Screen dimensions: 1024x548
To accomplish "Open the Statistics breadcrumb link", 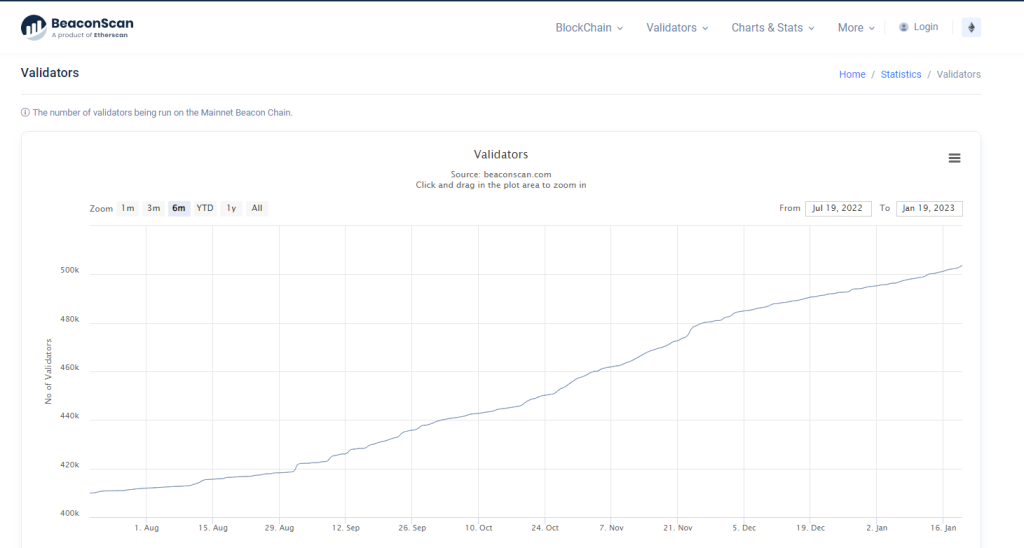I will (x=901, y=74).
